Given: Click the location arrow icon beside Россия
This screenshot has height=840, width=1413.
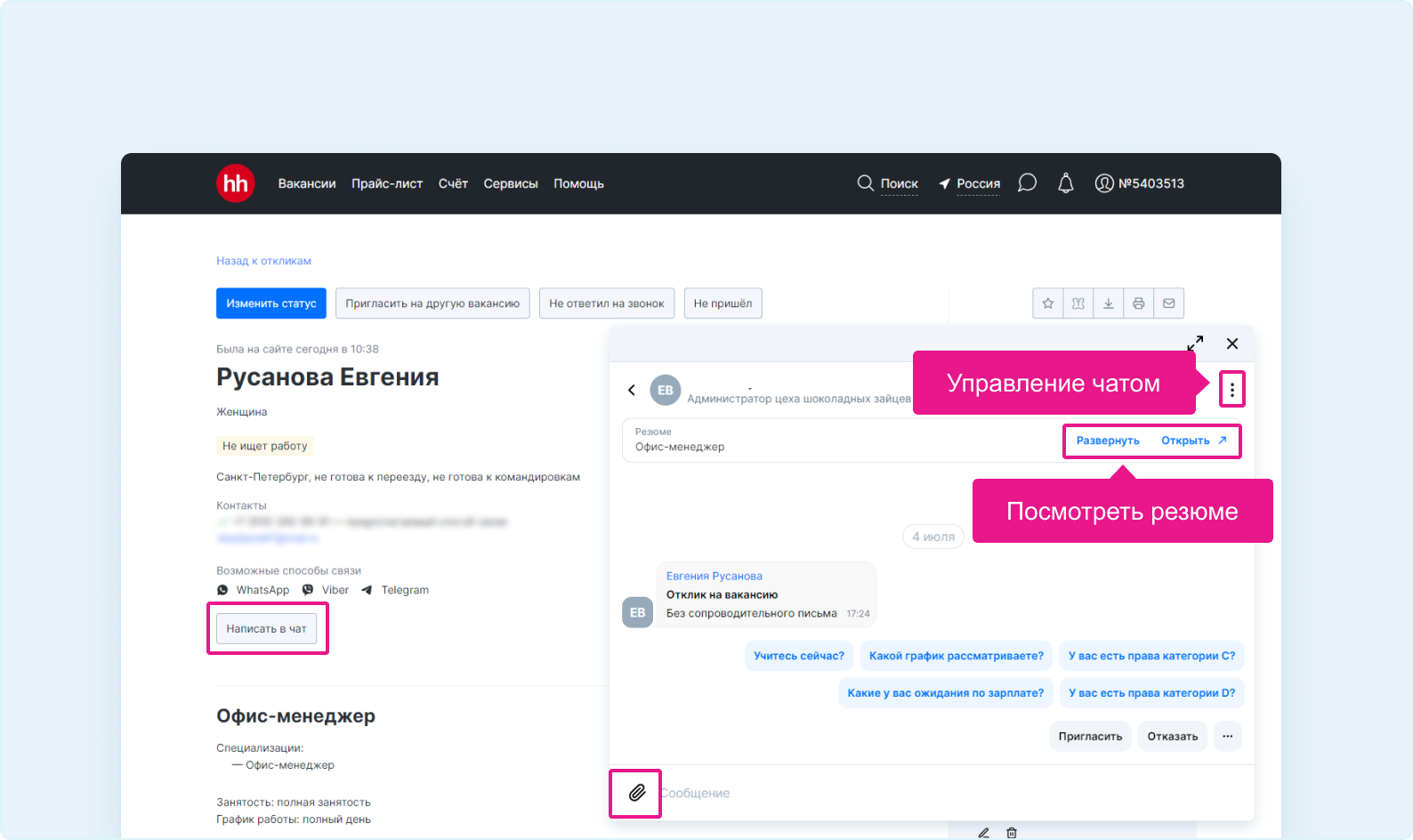Looking at the screenshot, I should pos(944,184).
